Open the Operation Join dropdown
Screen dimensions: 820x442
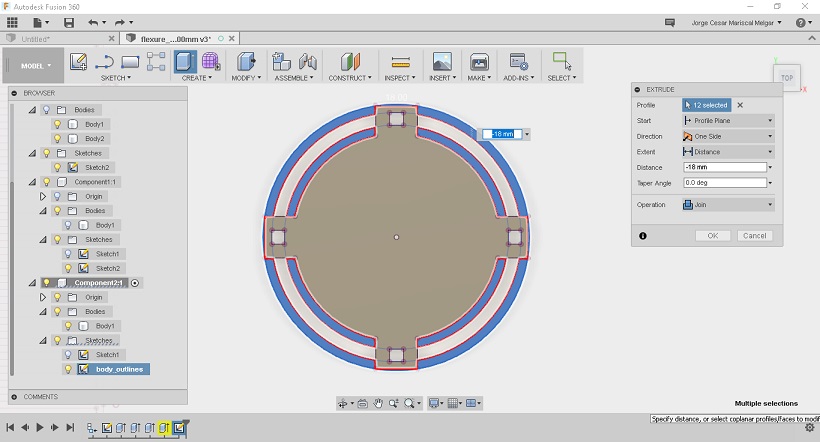click(x=728, y=205)
